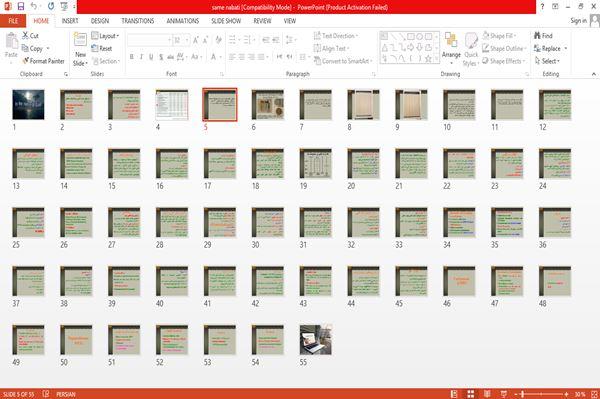The image size is (600, 399).
Task: Click the Cut scissors icon
Action: 26,36
